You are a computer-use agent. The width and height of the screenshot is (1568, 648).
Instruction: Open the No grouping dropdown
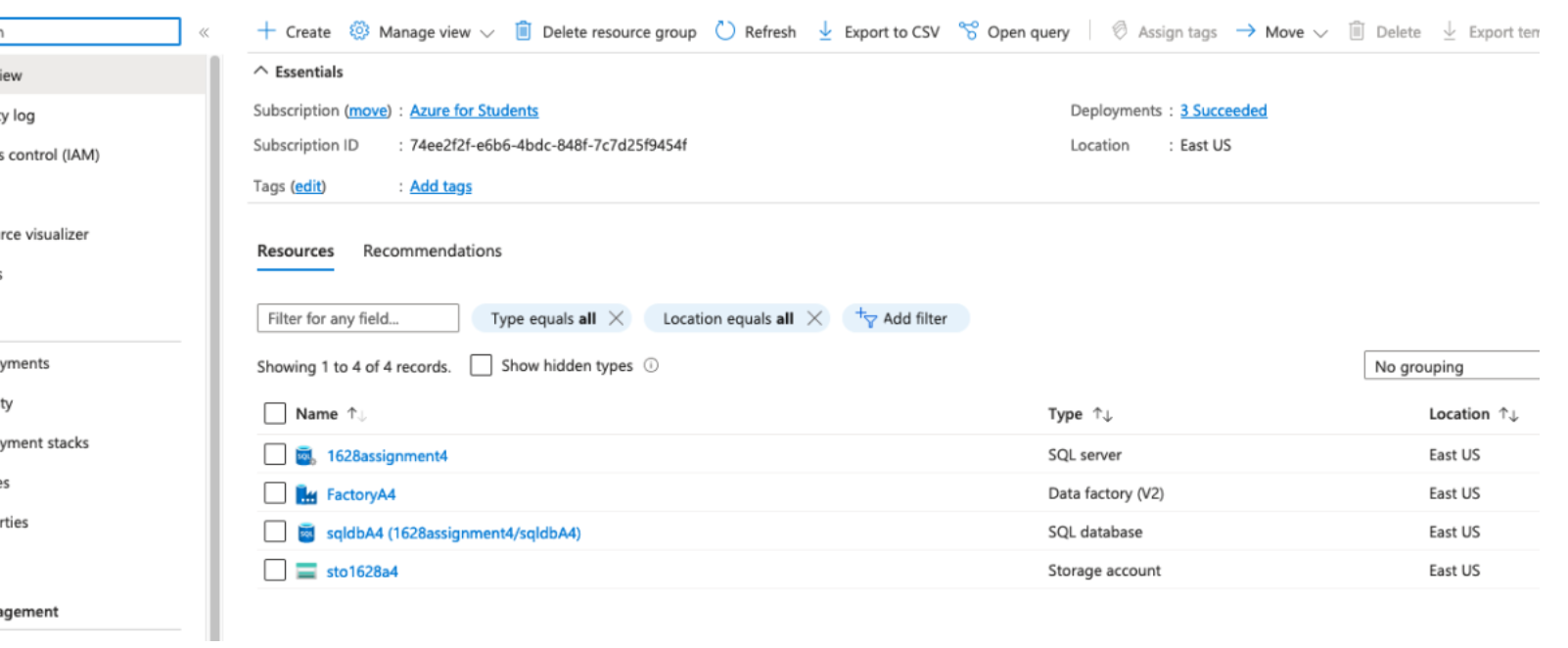click(x=1451, y=366)
